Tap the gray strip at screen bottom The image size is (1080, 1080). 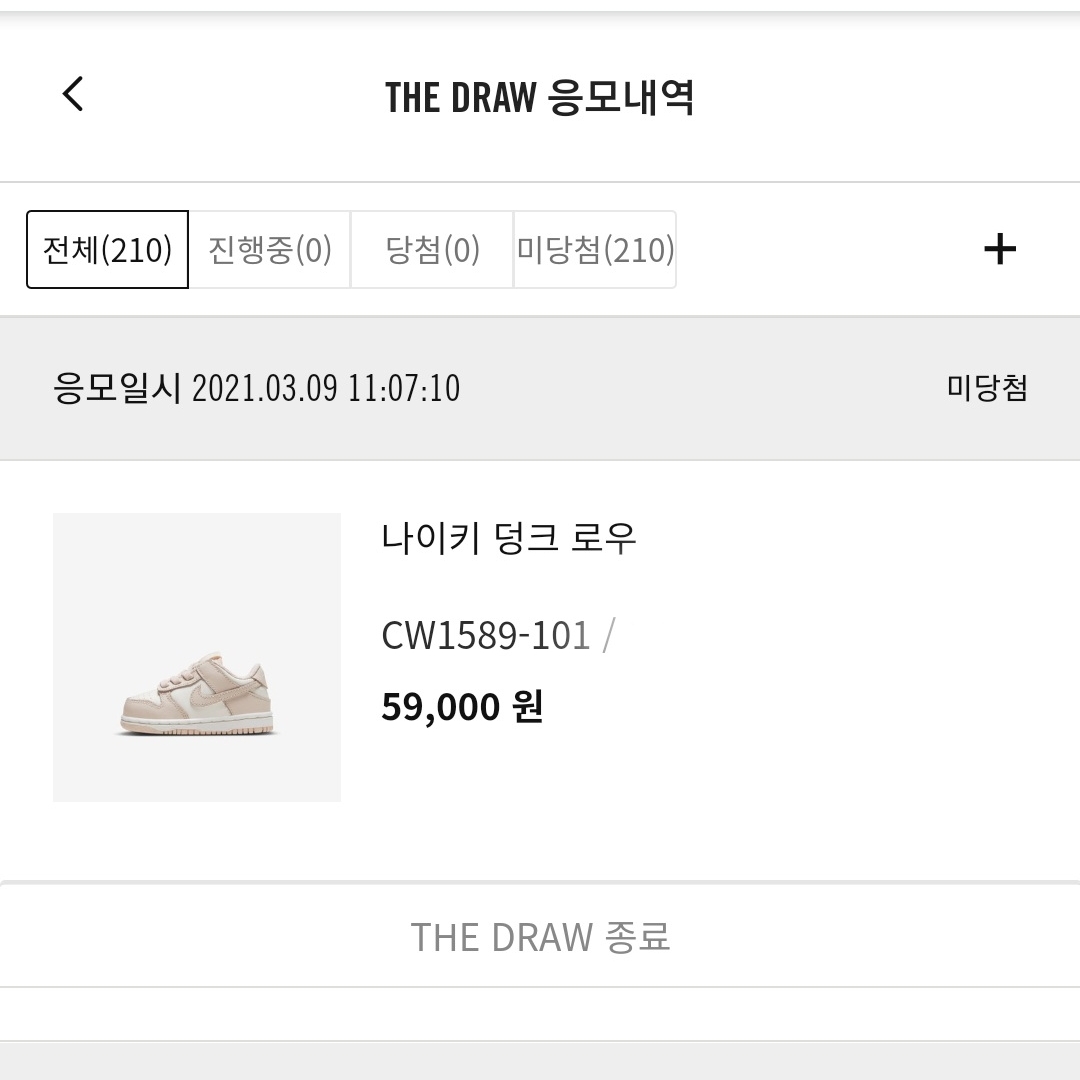pyautogui.click(x=540, y=1062)
